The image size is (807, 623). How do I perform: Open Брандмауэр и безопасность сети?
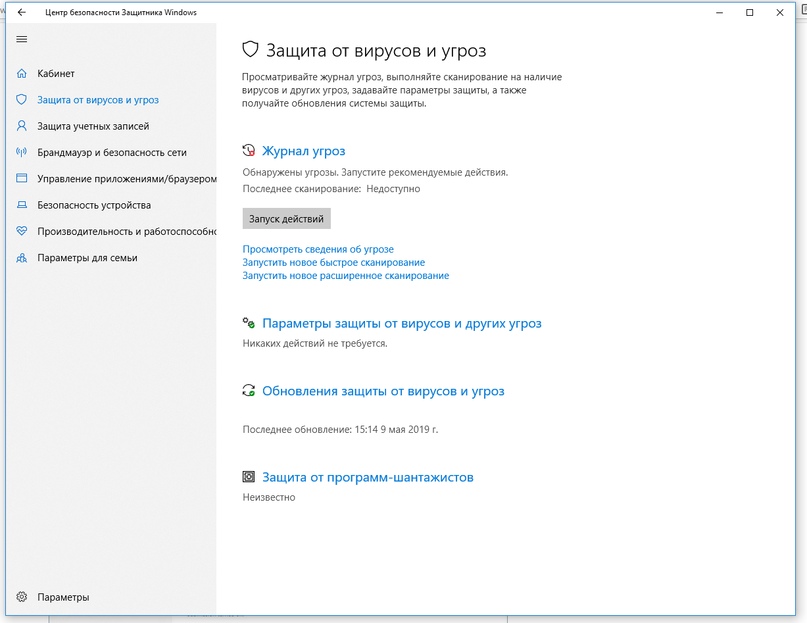coord(112,152)
